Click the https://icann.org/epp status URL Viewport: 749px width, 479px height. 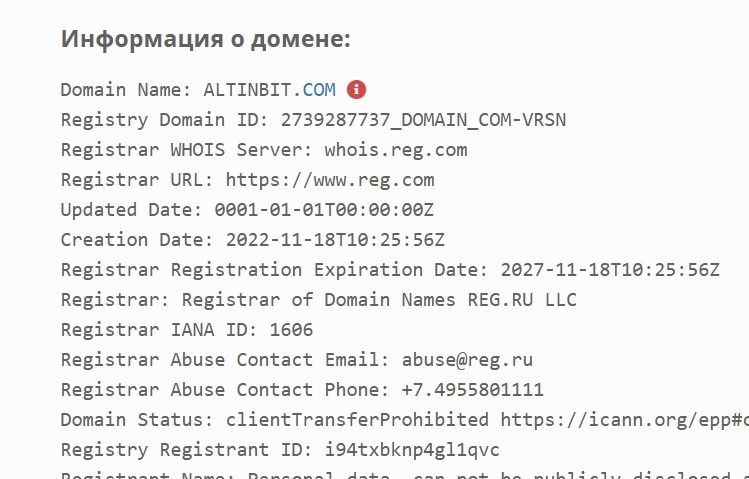620,420
